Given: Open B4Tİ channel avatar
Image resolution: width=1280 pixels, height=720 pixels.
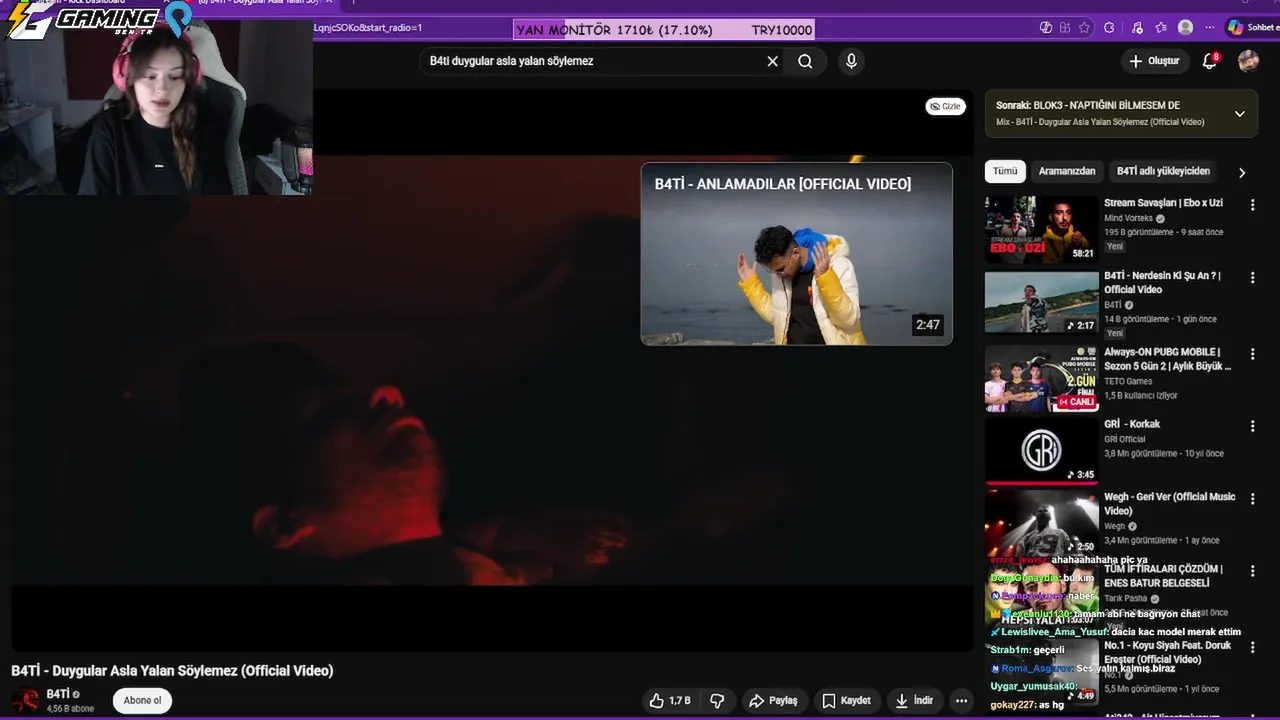Looking at the screenshot, I should [x=25, y=700].
